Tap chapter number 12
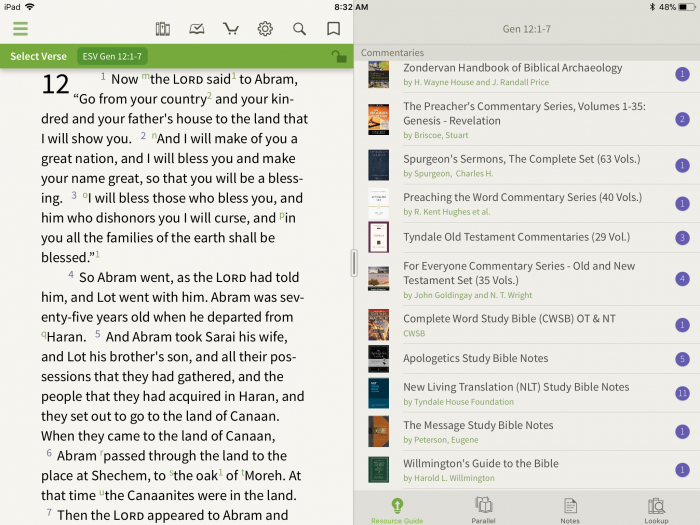 click(55, 84)
